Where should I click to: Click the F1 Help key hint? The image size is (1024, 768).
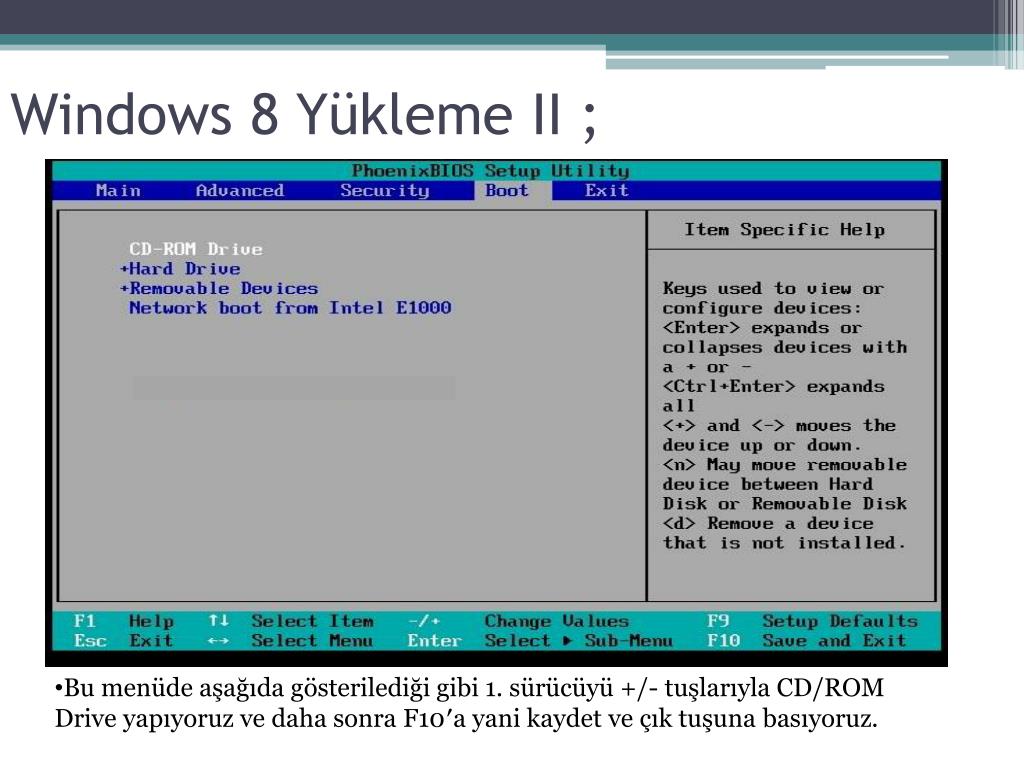(123, 621)
